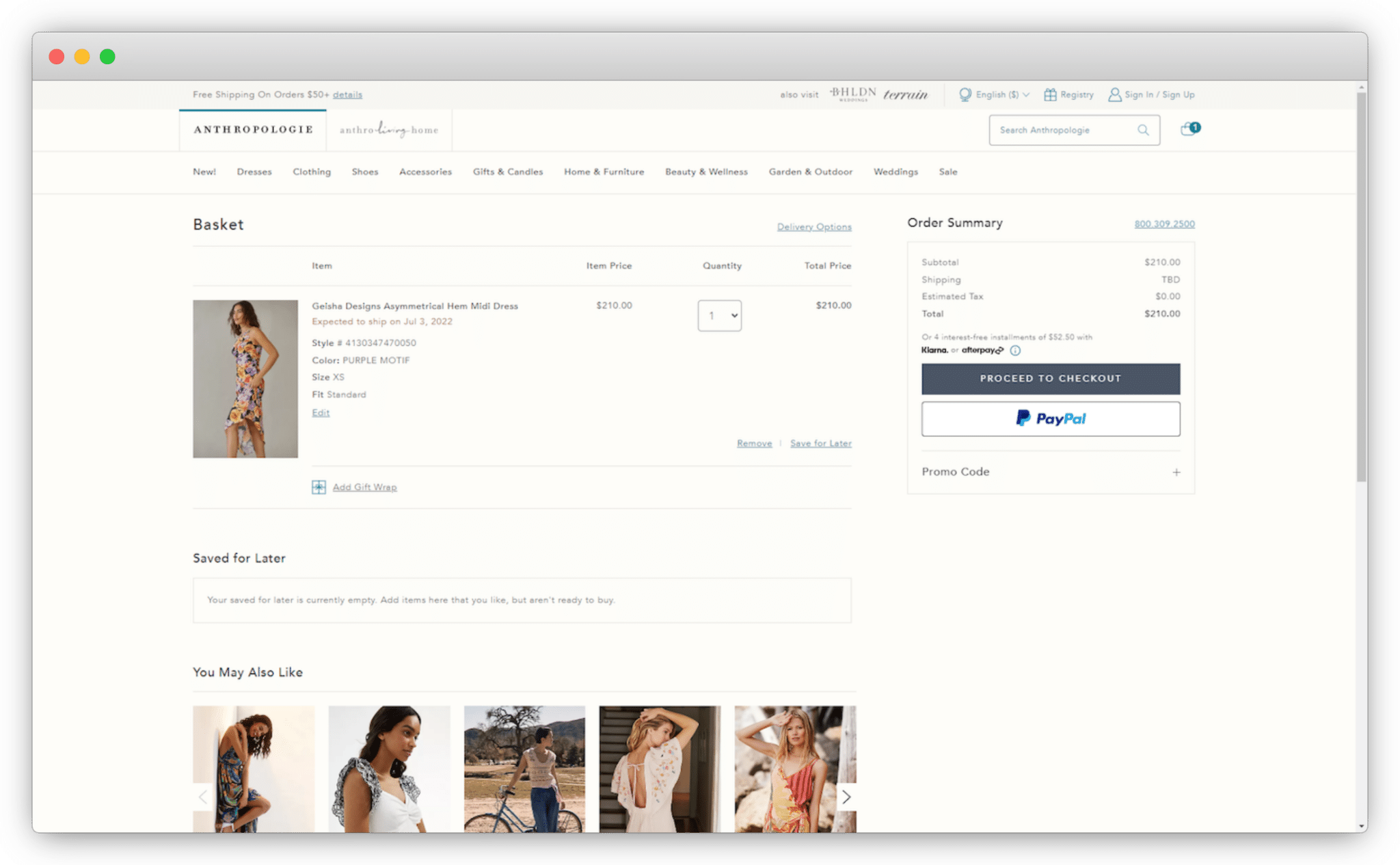
Task: Open the English ($) language dropdown
Action: (x=999, y=94)
